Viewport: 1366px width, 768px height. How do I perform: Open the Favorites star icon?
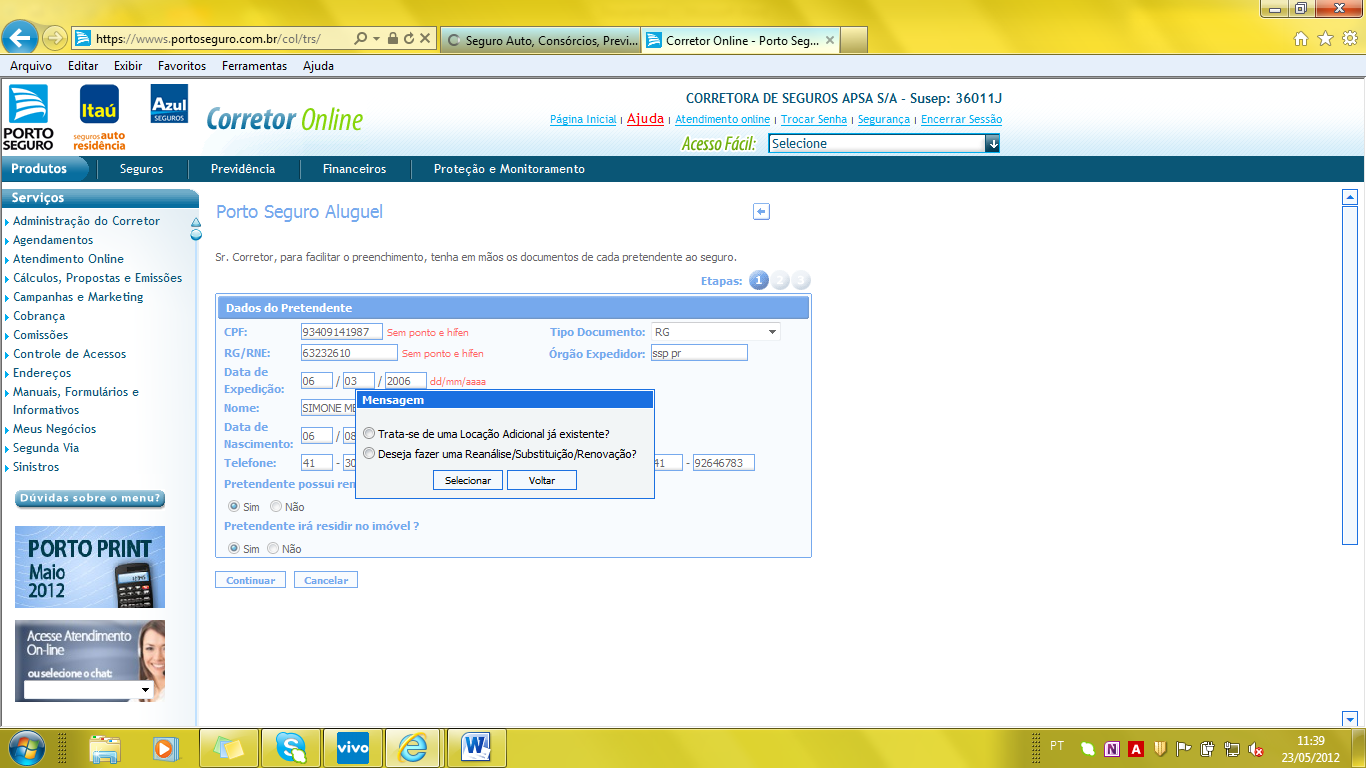(1325, 39)
